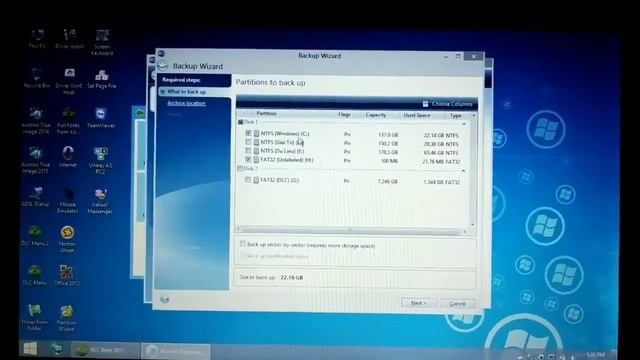
Task: Launch the Set Page File shortcut
Action: [x=102, y=79]
